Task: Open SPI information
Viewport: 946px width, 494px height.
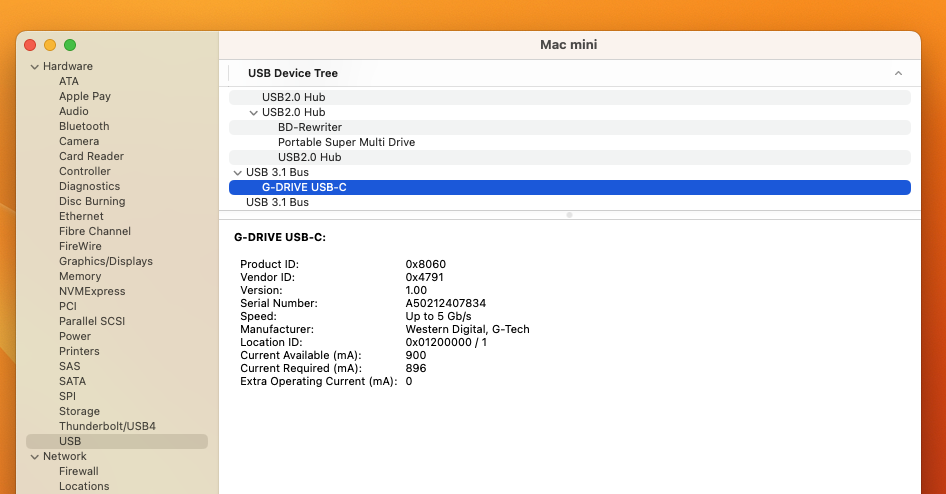Action: click(x=68, y=396)
